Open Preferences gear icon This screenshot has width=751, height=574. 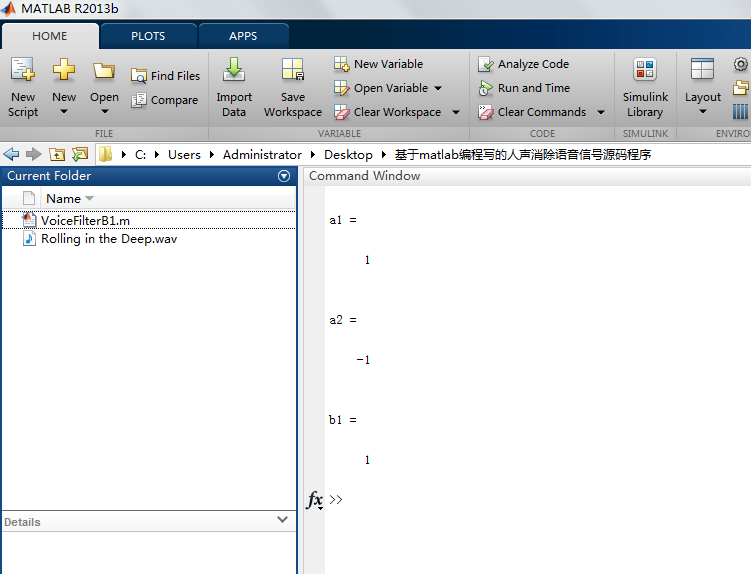(x=741, y=64)
